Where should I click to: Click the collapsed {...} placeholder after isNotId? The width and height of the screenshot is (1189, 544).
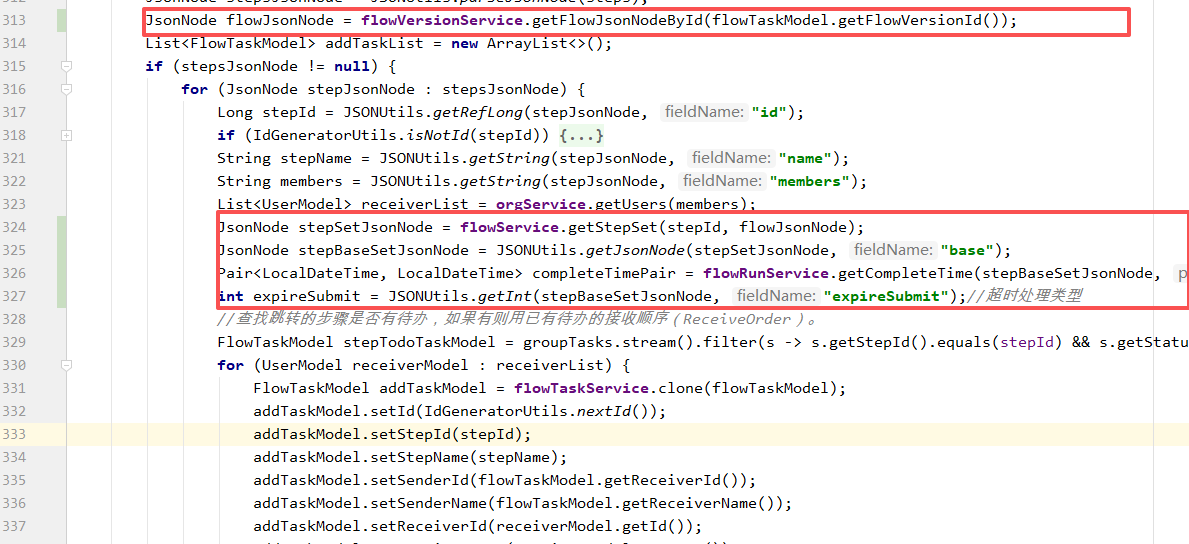[x=582, y=135]
